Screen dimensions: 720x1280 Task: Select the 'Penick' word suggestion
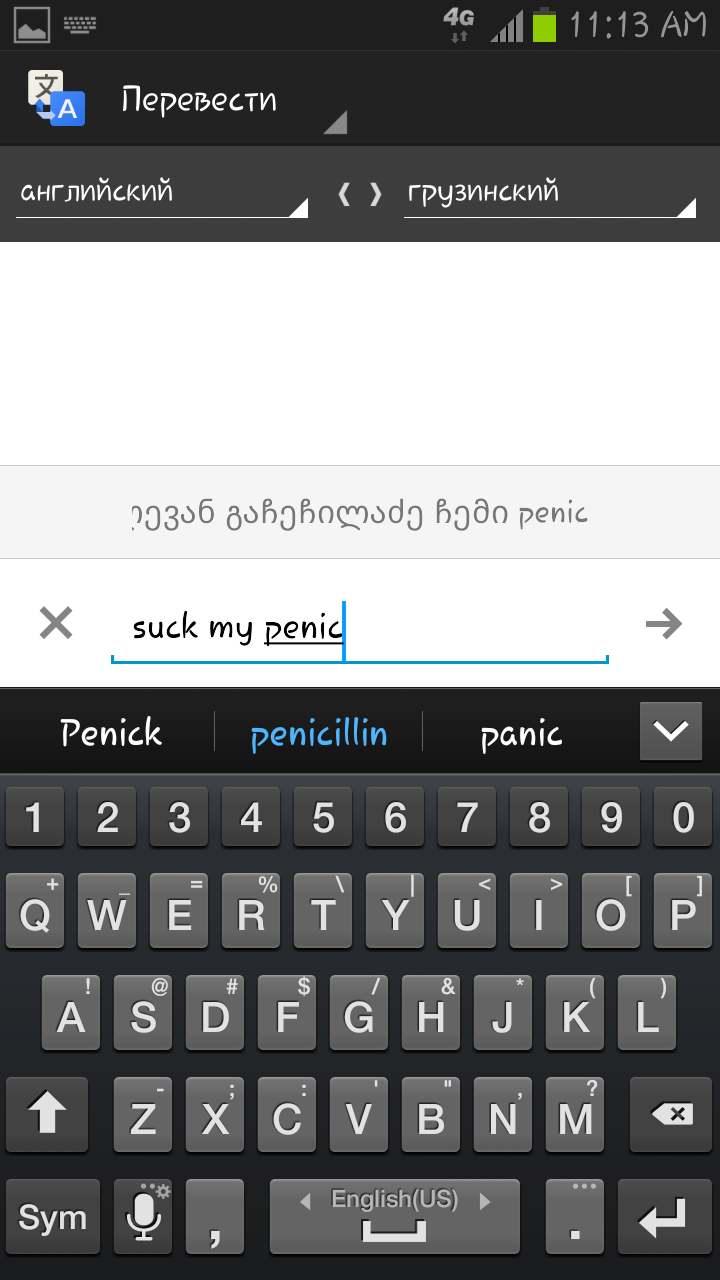click(x=111, y=733)
